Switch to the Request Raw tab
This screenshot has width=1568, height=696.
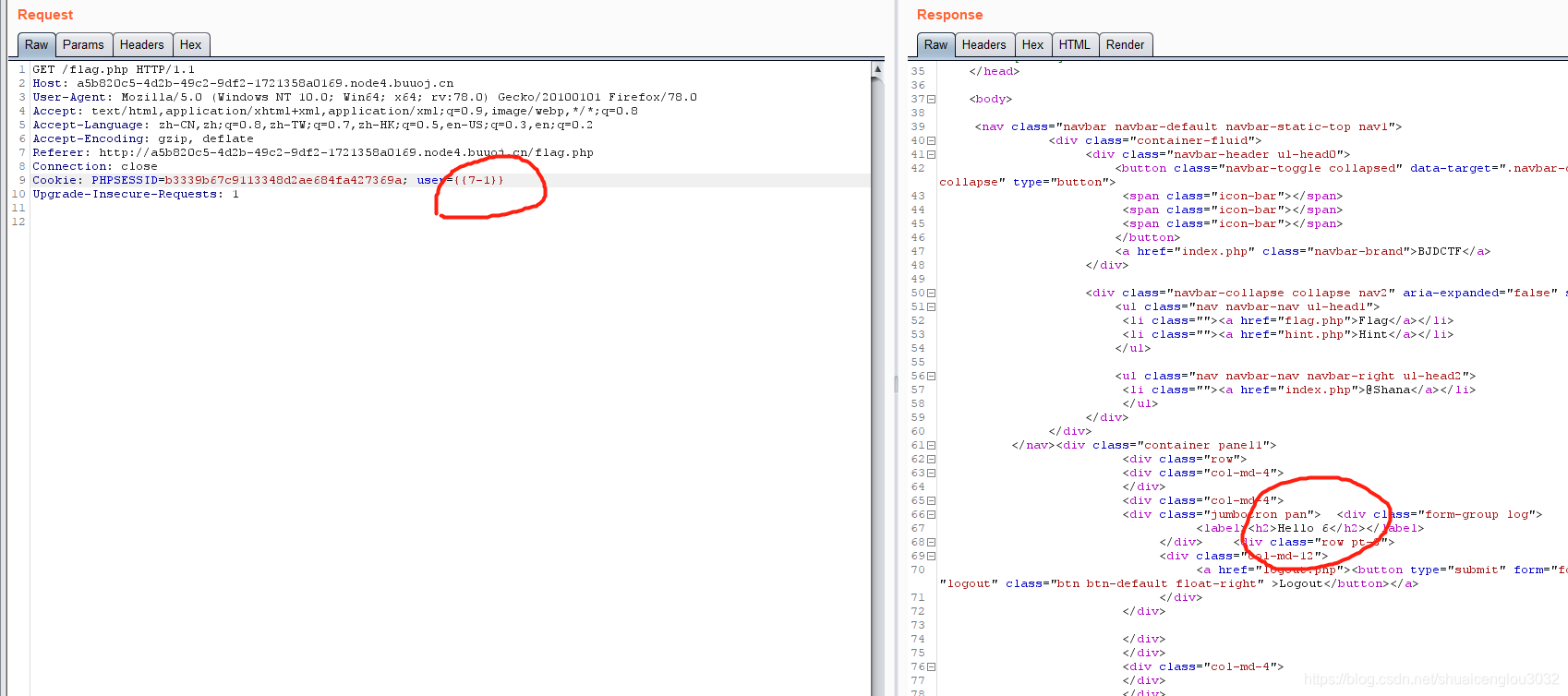(37, 44)
